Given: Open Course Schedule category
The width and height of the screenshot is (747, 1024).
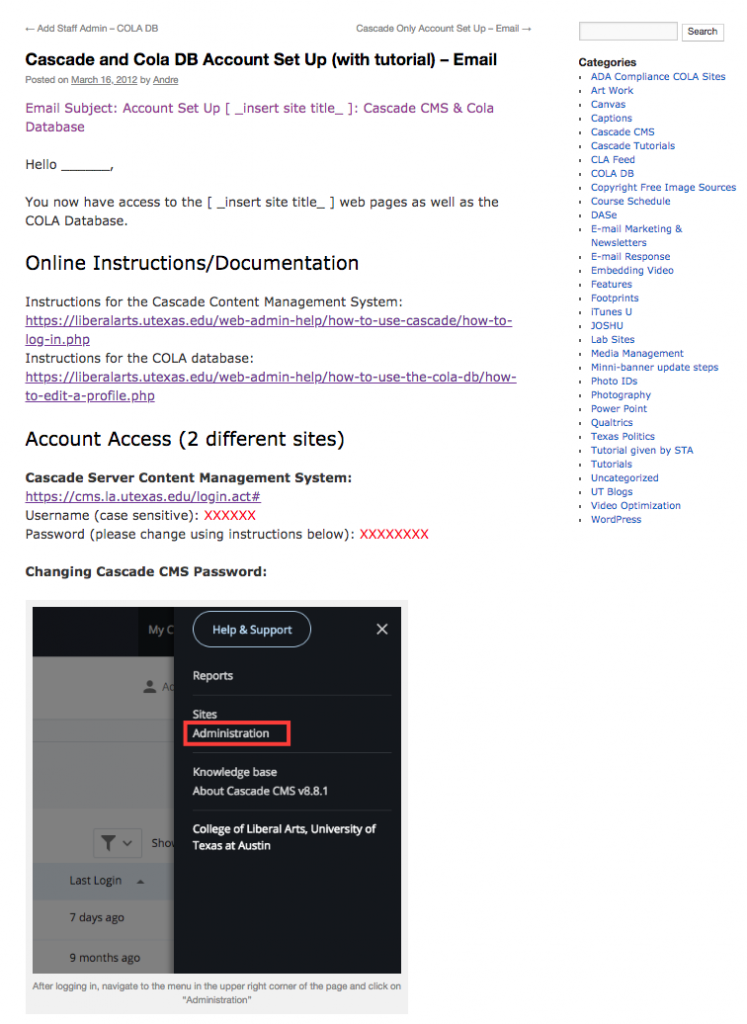Looking at the screenshot, I should [x=630, y=201].
